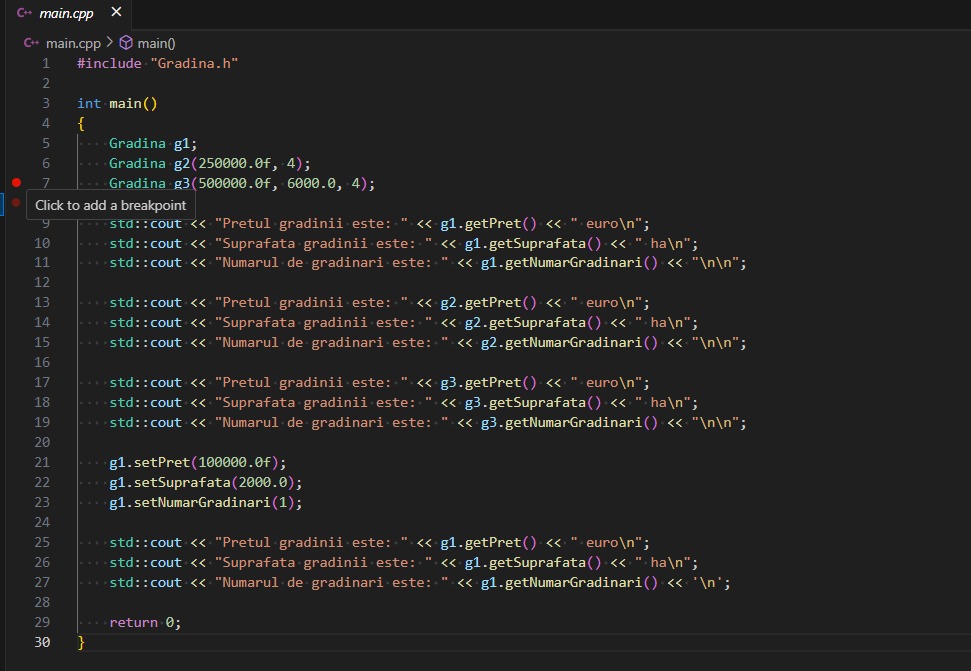The height and width of the screenshot is (671, 971).
Task: Add a breakpoint on line 8
Action: point(16,203)
